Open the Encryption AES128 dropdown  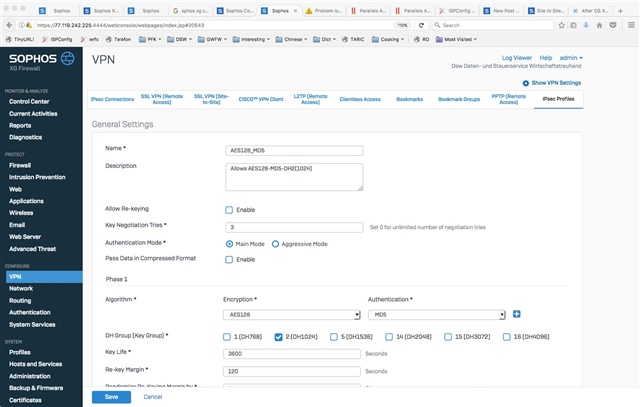pos(292,315)
